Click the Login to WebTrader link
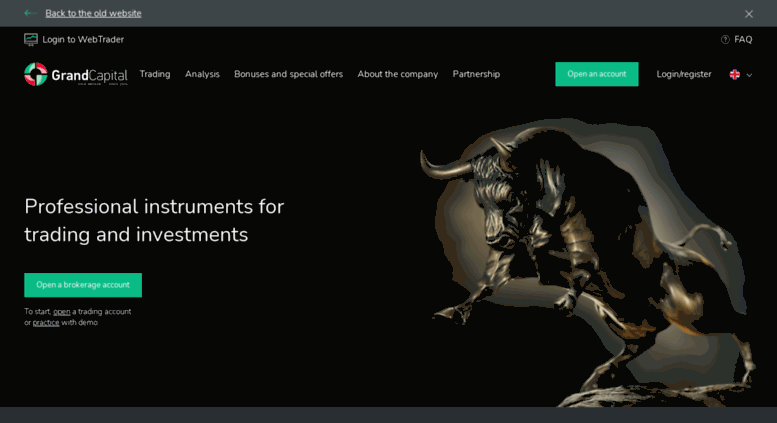The image size is (777, 423). tap(83, 40)
